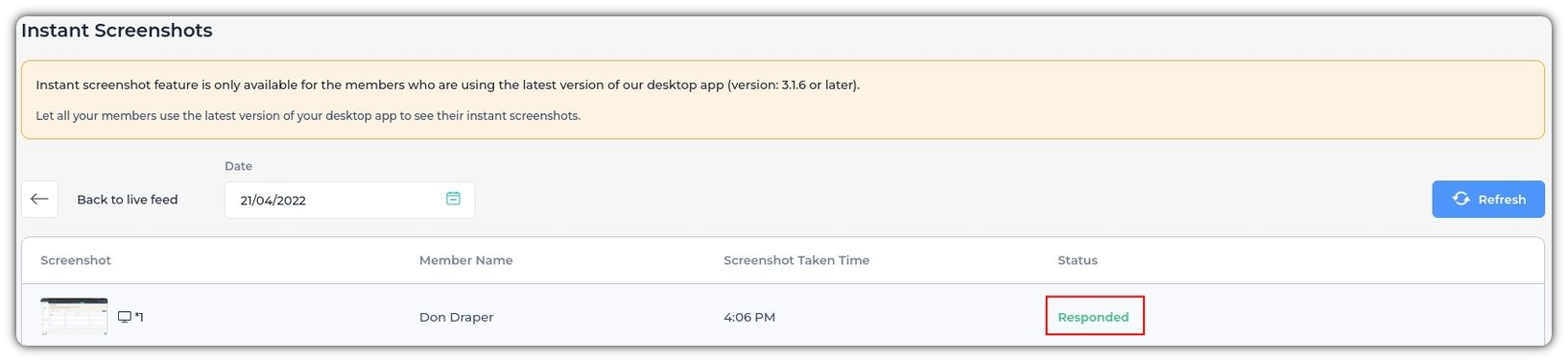Click the monitor count icon beside thumbnail
Viewport: 1568px width, 362px height.
125,317
